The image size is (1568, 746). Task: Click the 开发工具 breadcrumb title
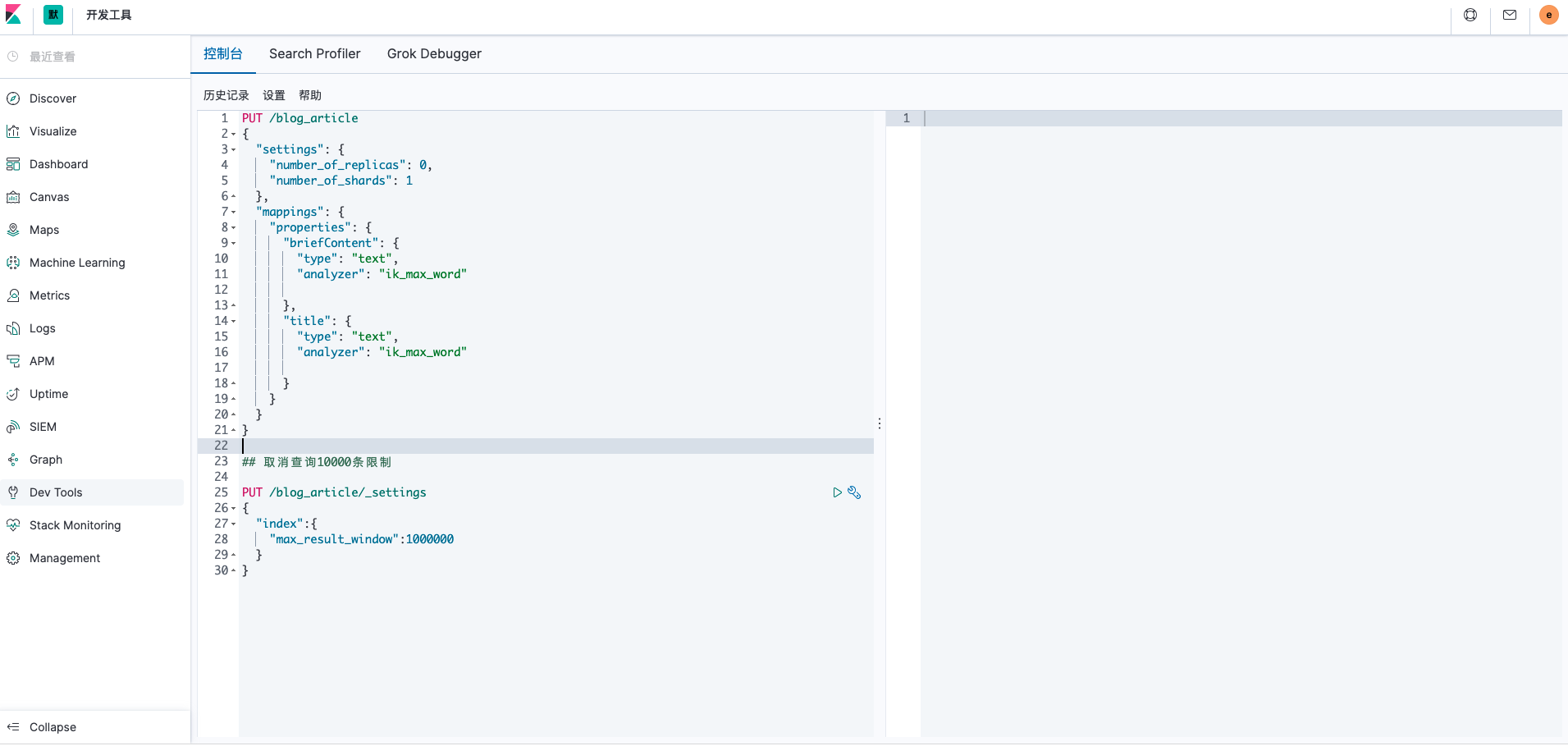[108, 15]
